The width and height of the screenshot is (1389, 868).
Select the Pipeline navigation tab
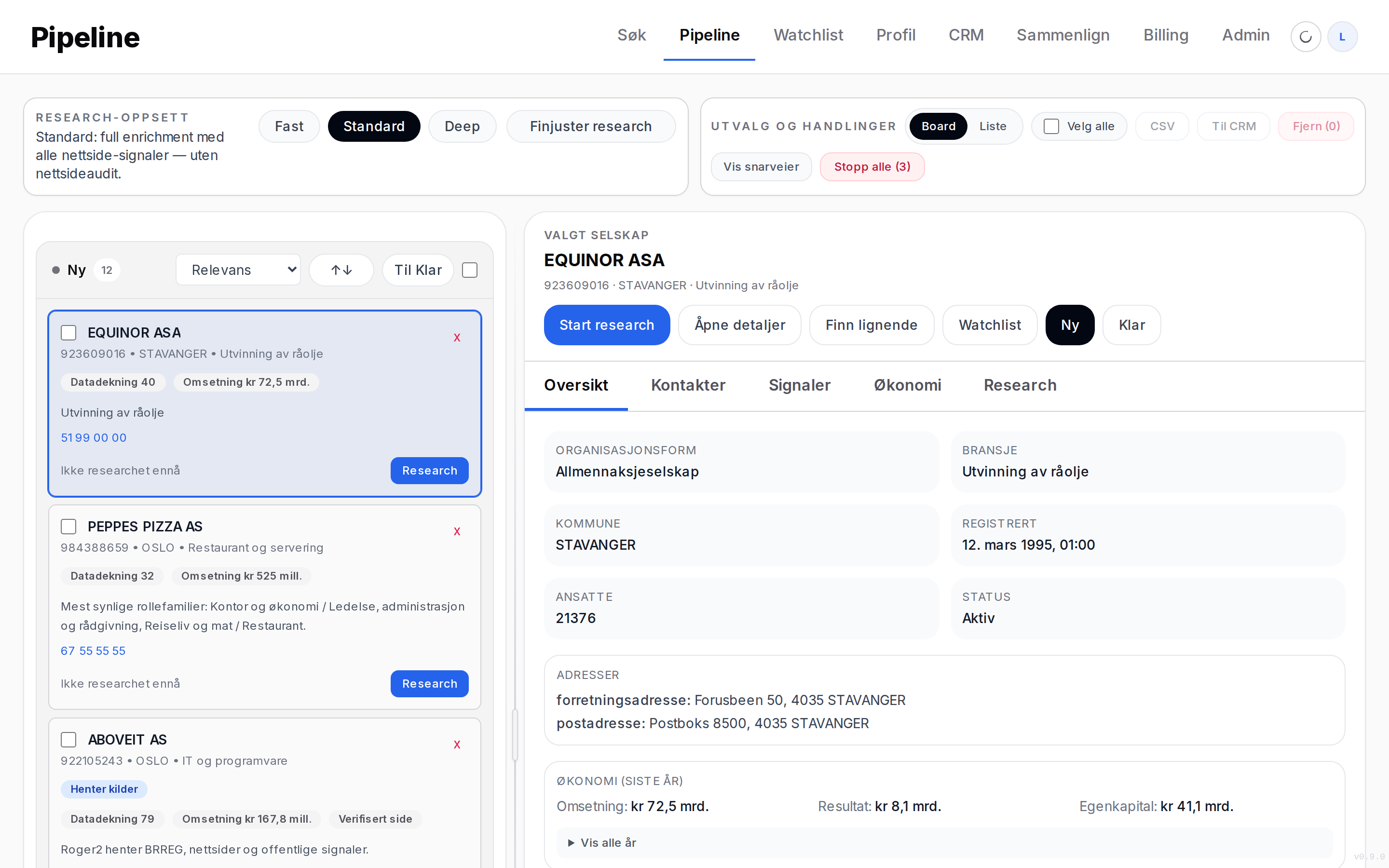coord(709,35)
